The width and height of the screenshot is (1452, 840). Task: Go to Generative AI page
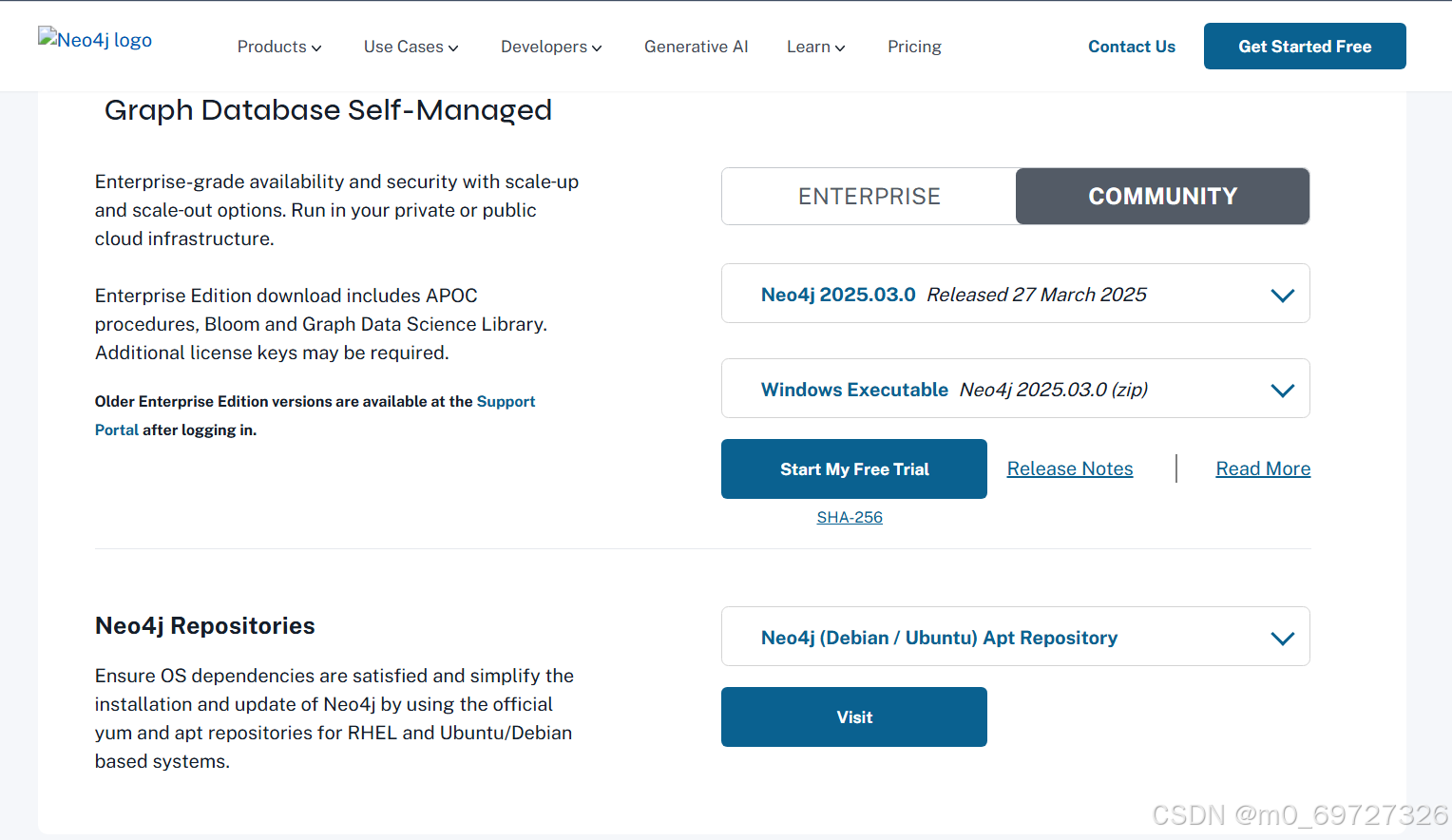coord(696,47)
